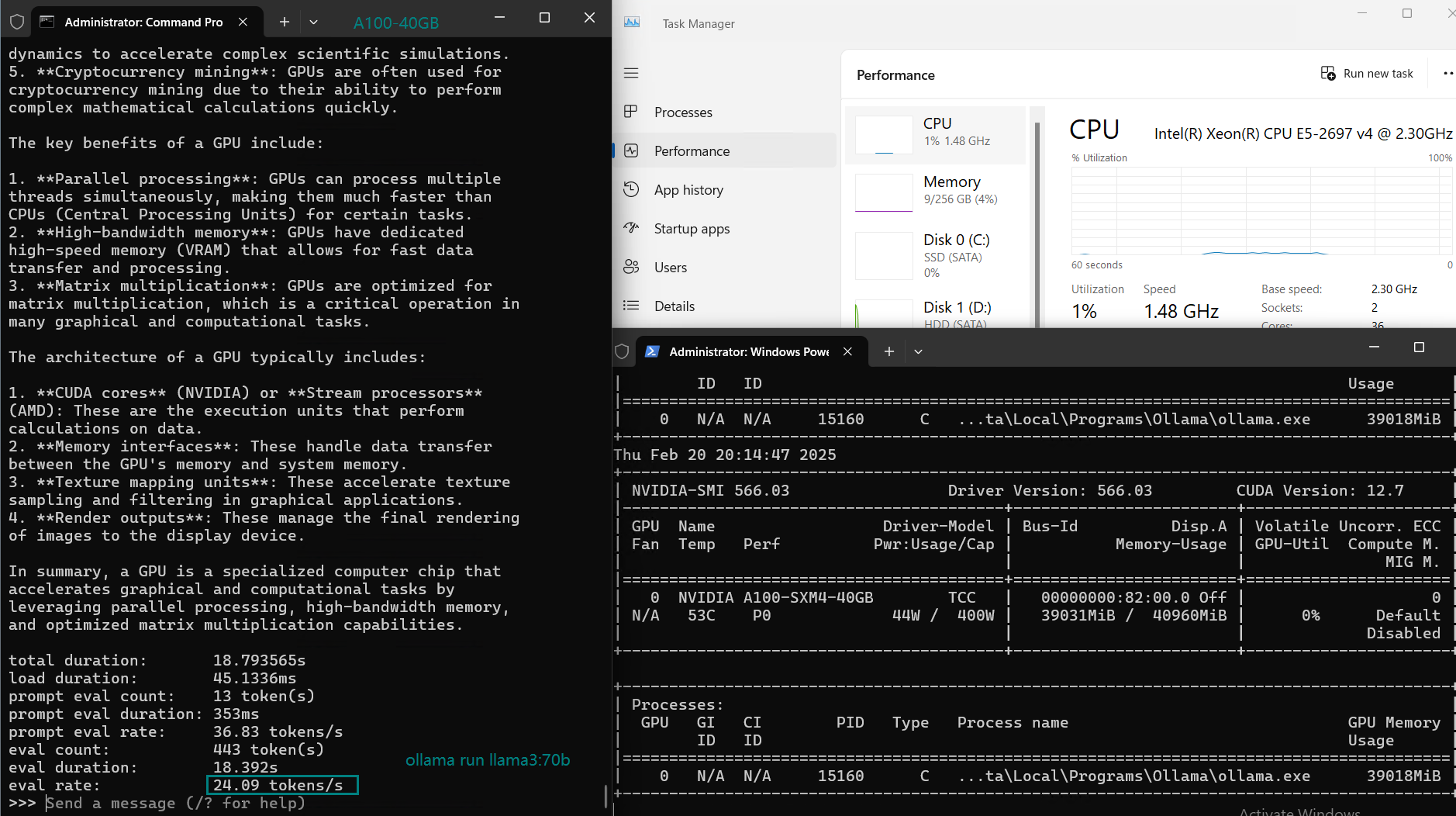Click the Task Manager title bar icon
The image size is (1456, 816).
(x=632, y=22)
